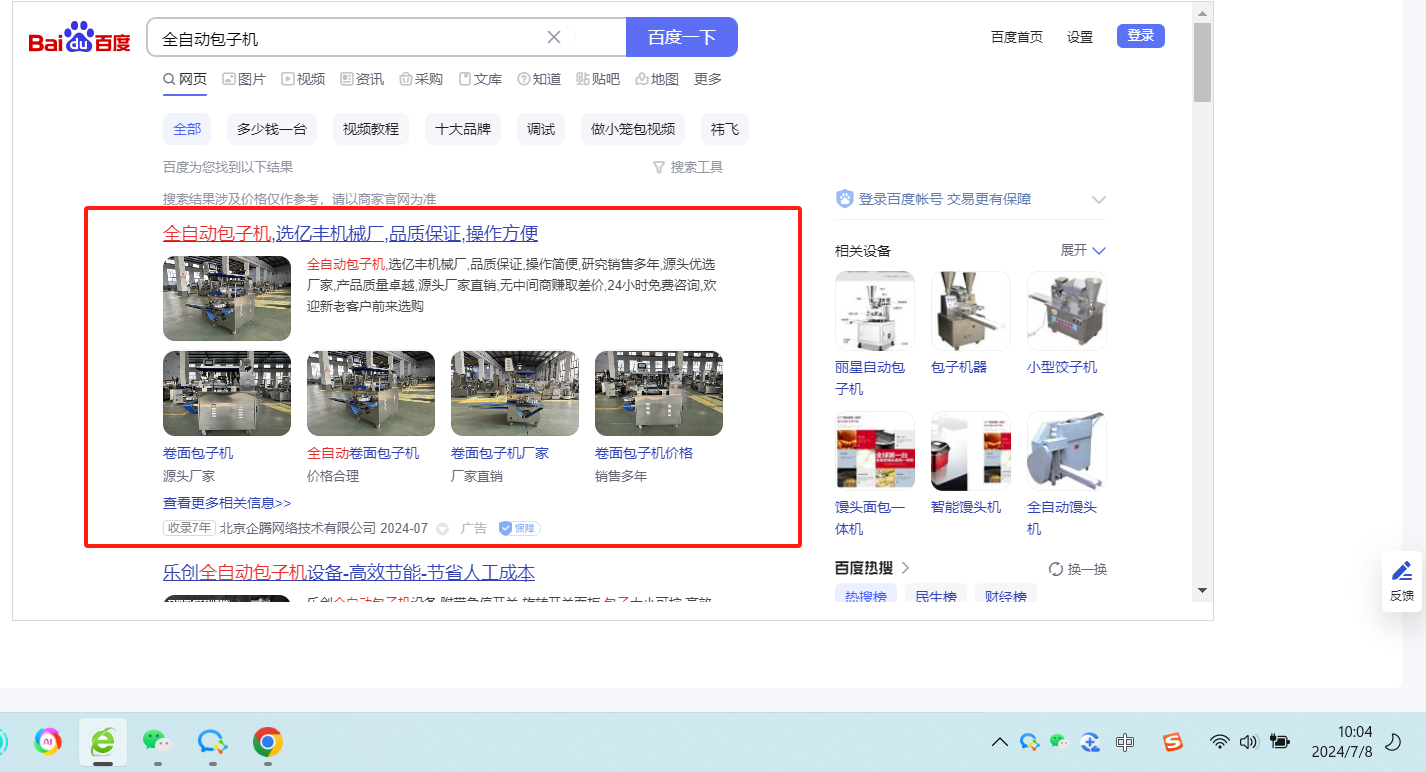Click the battery tray icon
Screen dimensions: 1426x772
(x=1279, y=742)
